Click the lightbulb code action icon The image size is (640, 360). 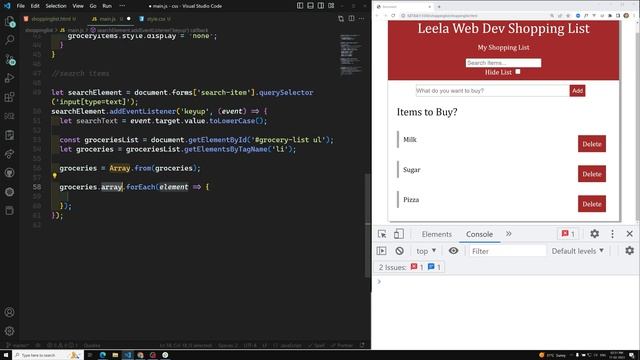(54, 176)
